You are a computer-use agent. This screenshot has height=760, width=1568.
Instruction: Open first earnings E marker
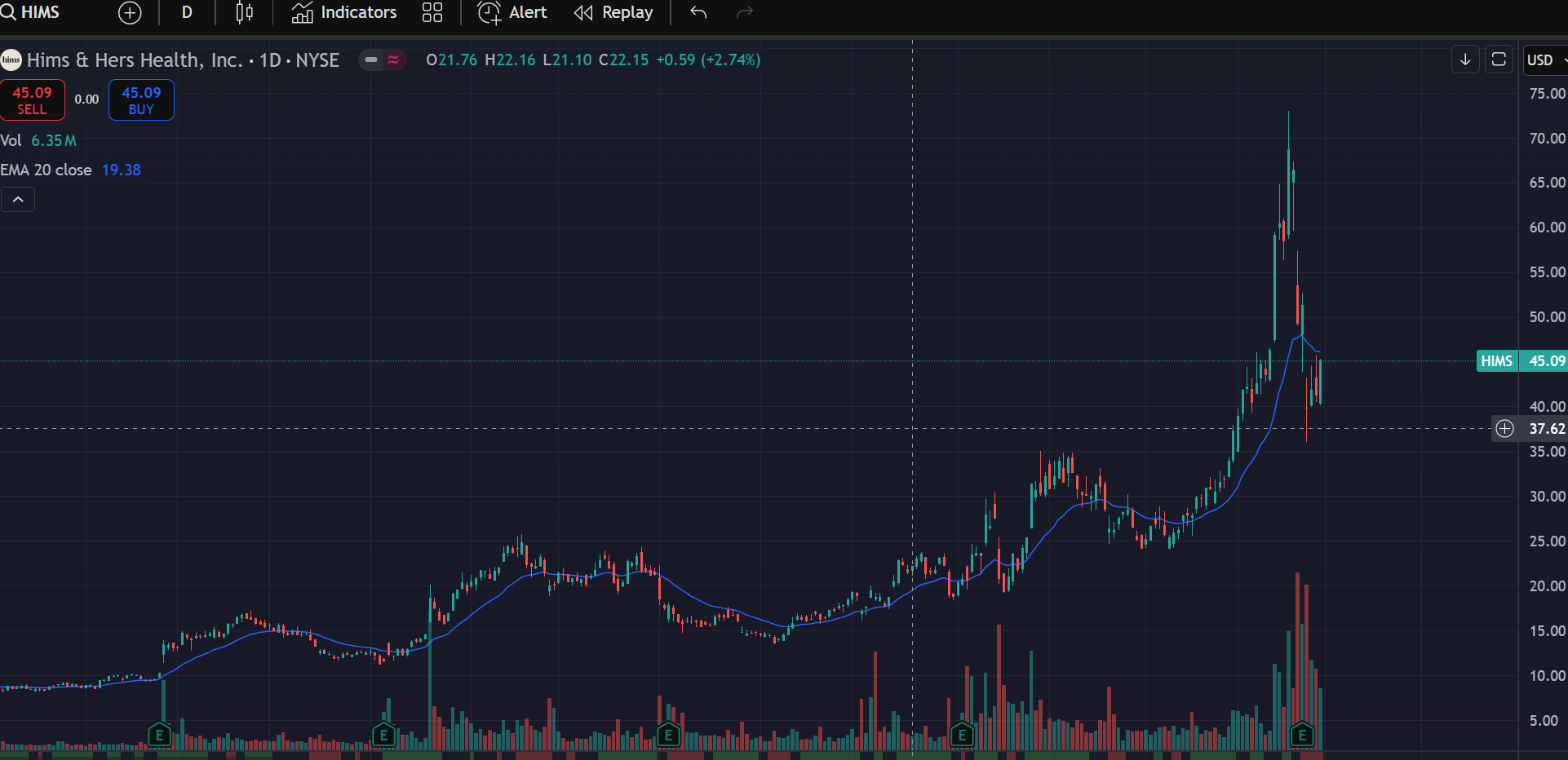159,736
